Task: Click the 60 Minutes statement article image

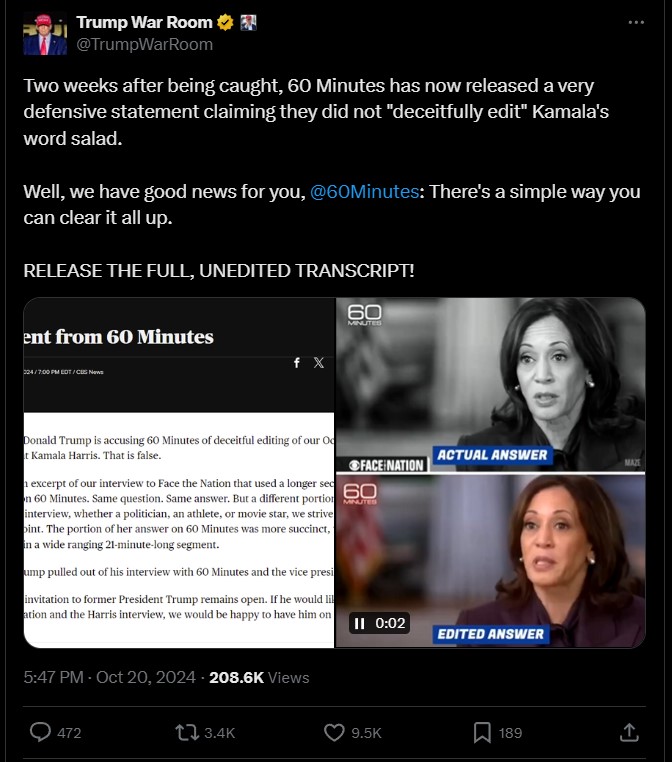Action: point(179,473)
